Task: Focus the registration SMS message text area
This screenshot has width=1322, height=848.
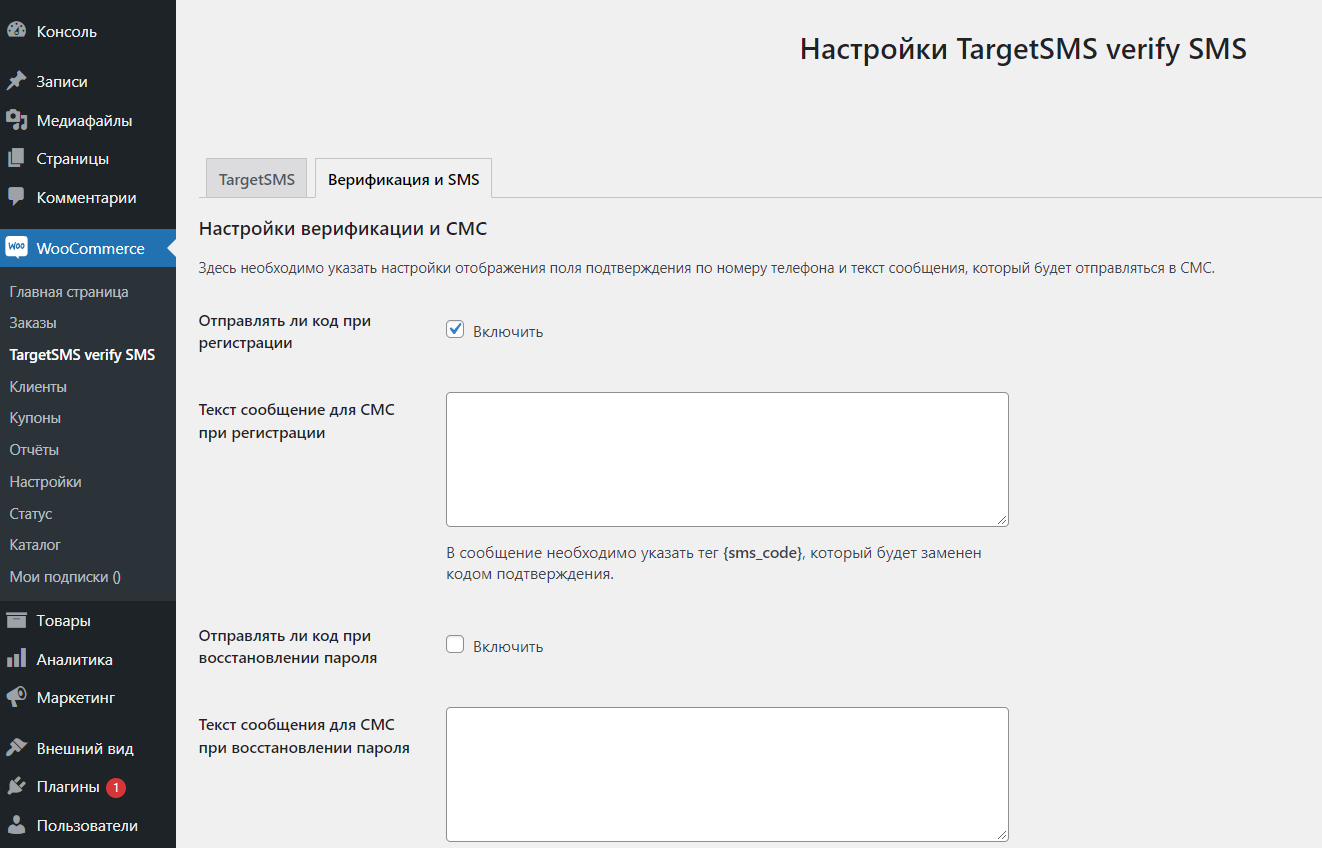Action: (x=727, y=459)
